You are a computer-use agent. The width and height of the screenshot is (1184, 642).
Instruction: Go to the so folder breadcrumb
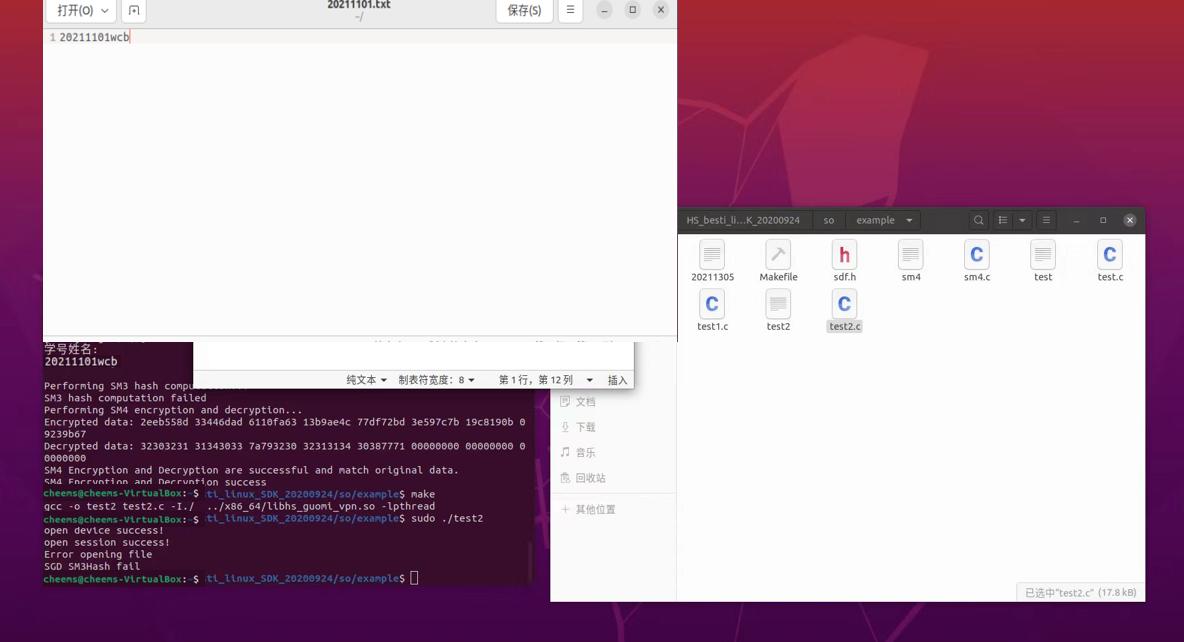pyautogui.click(x=828, y=221)
